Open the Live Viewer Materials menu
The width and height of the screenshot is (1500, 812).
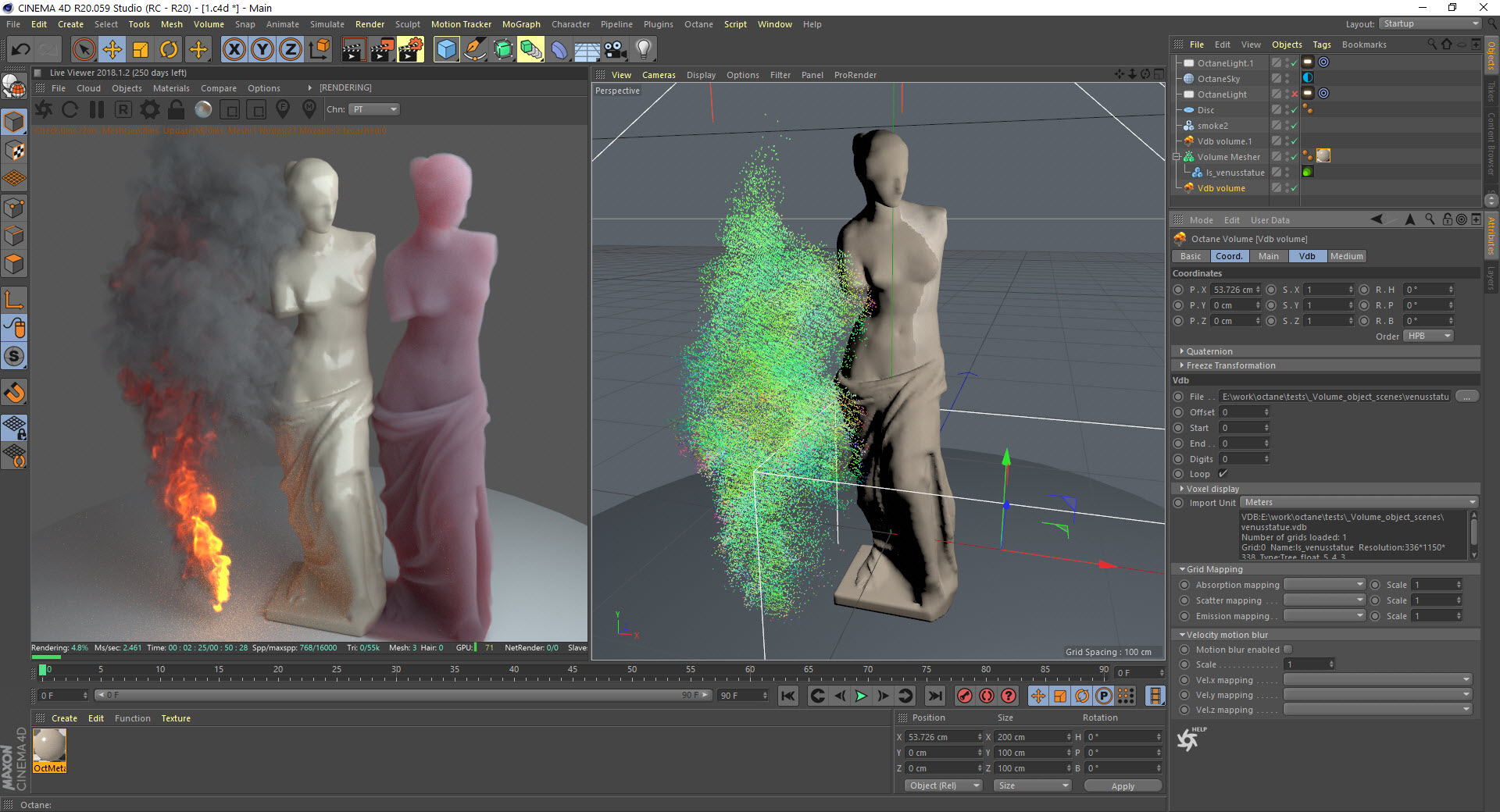pos(171,88)
